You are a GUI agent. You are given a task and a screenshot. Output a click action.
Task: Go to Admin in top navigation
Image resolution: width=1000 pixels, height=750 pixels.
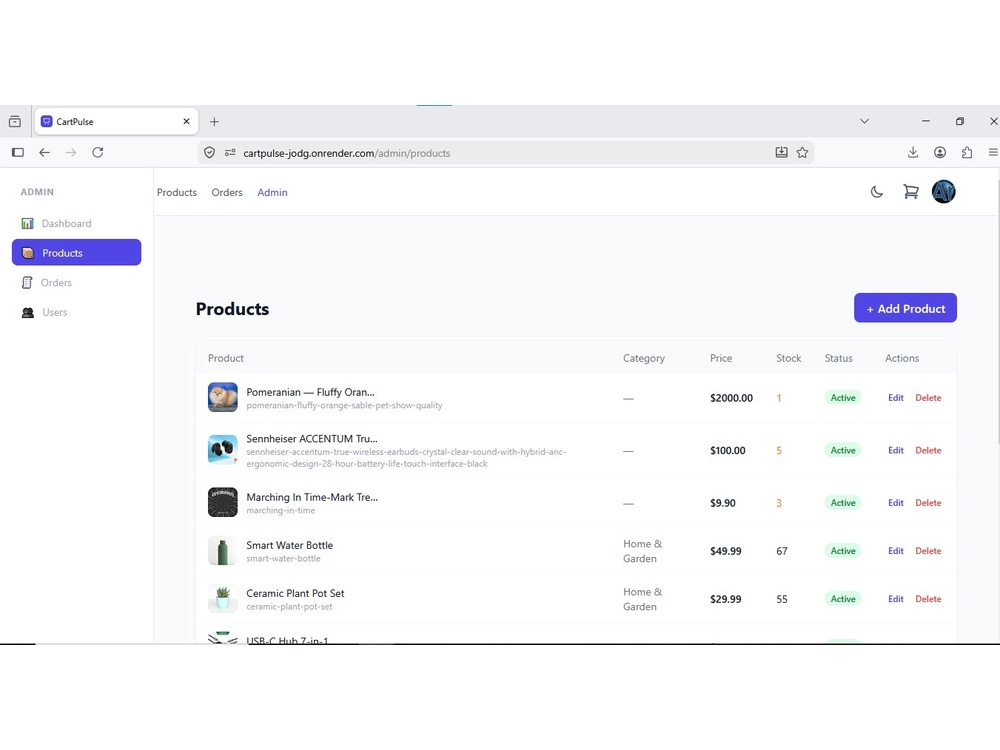(272, 193)
